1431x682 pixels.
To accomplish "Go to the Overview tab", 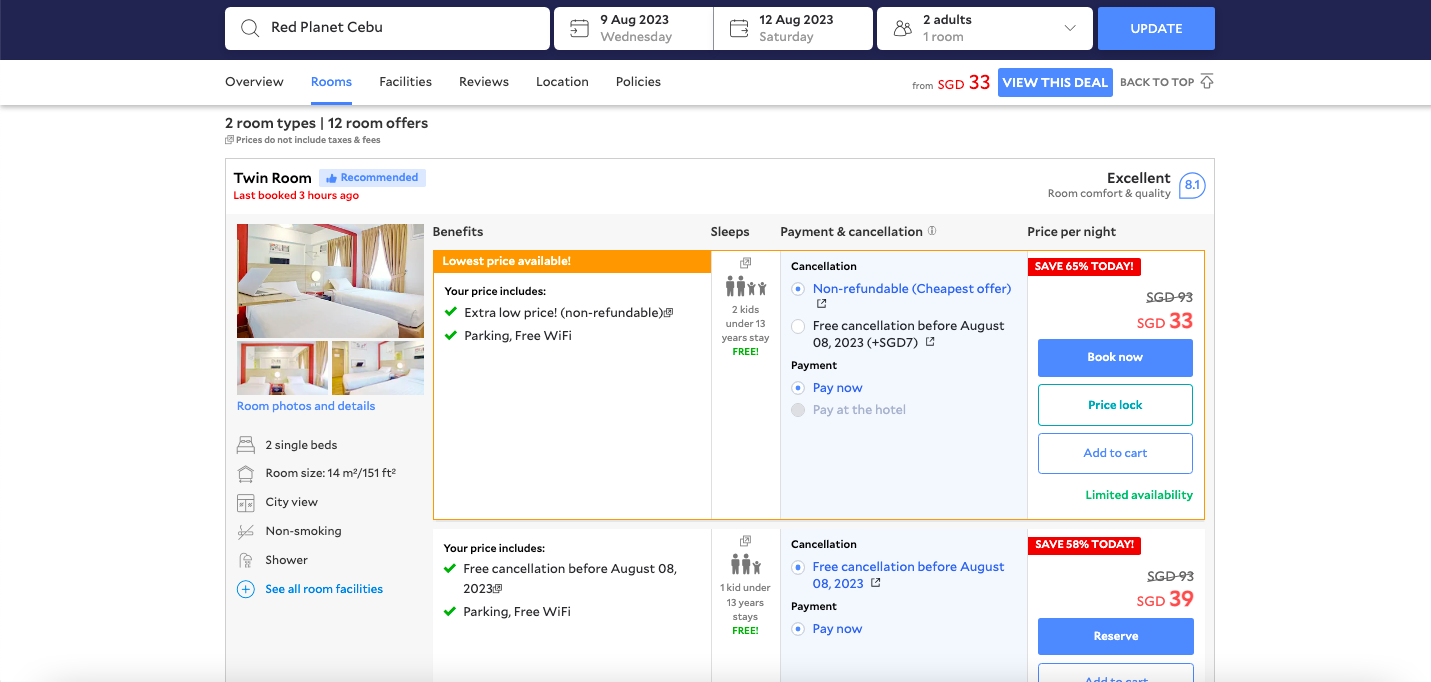I will coord(254,82).
